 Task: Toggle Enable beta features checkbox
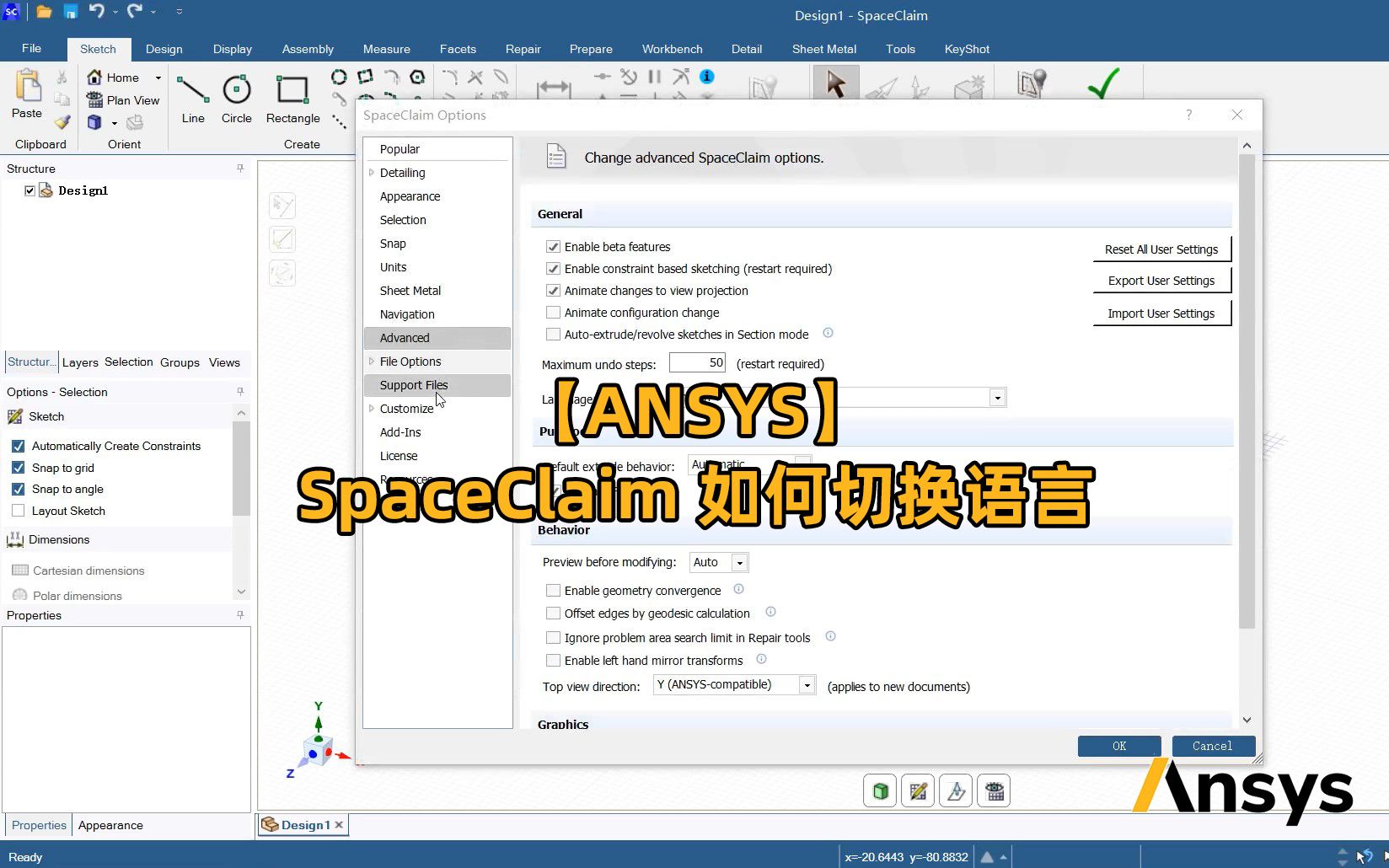(x=553, y=247)
